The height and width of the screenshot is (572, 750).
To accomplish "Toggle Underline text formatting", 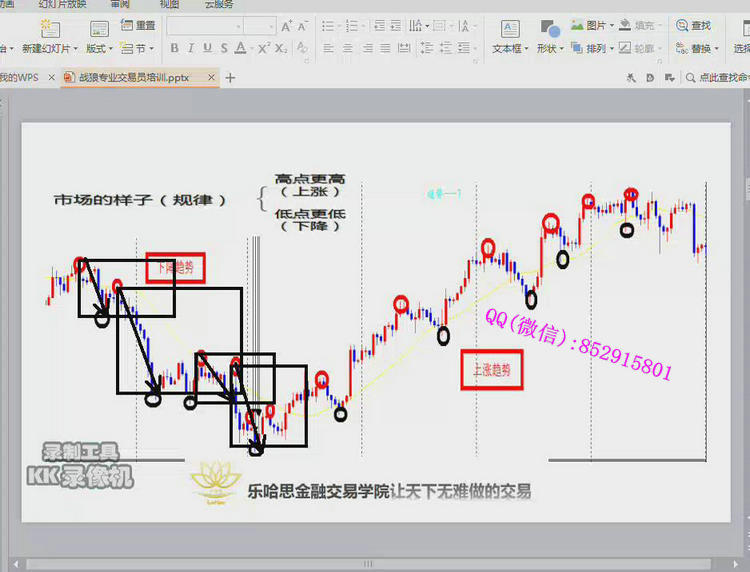I will click(208, 48).
